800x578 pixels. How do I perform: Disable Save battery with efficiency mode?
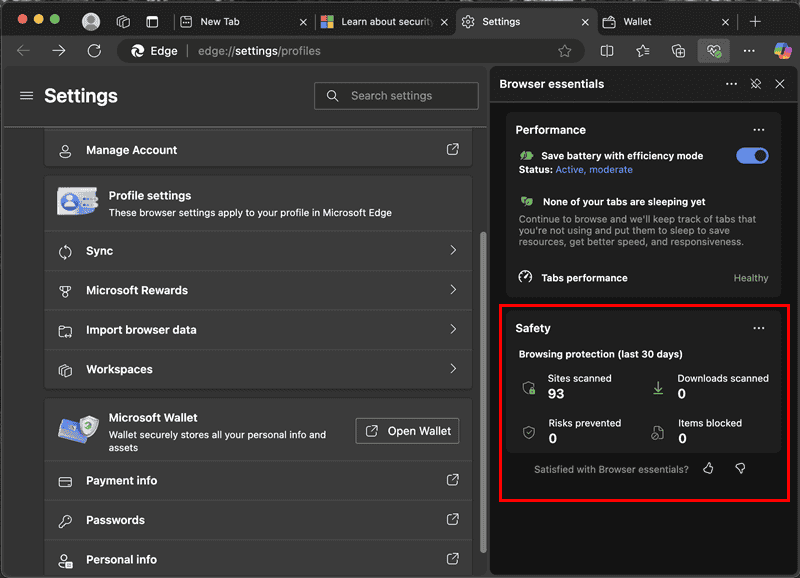[x=752, y=155]
